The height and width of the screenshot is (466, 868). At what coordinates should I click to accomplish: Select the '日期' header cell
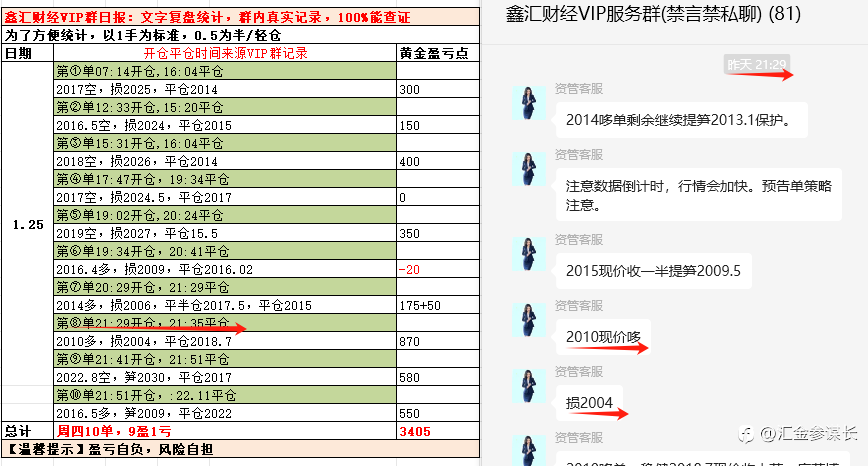pos(28,53)
